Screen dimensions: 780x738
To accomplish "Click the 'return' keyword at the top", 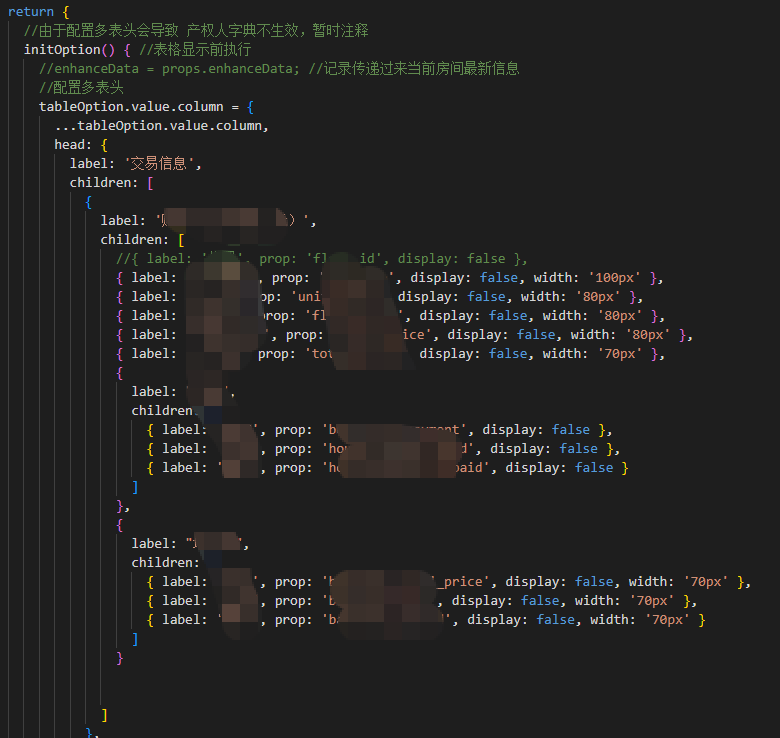I will [x=30, y=12].
